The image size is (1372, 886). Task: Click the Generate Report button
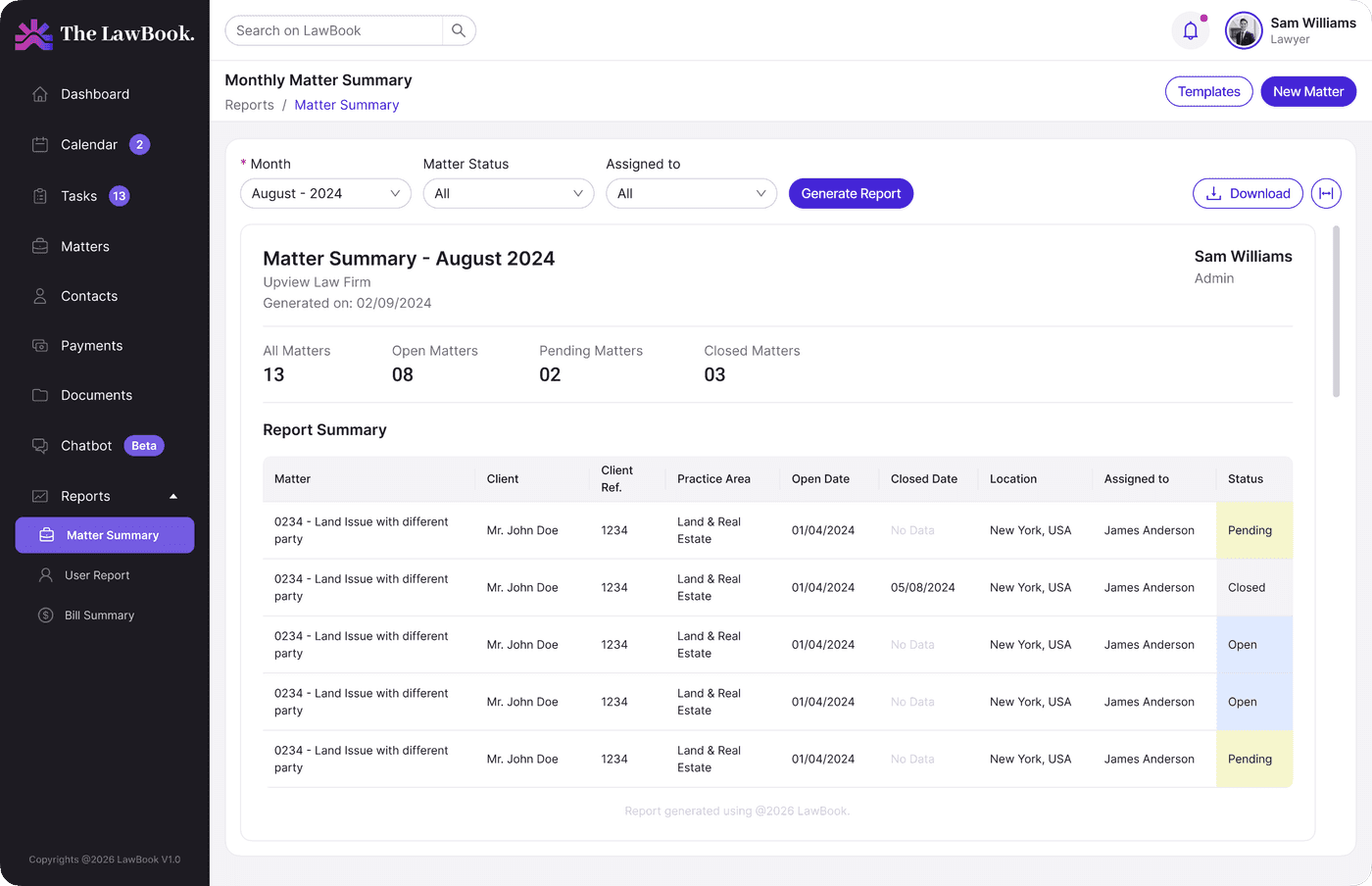click(851, 193)
